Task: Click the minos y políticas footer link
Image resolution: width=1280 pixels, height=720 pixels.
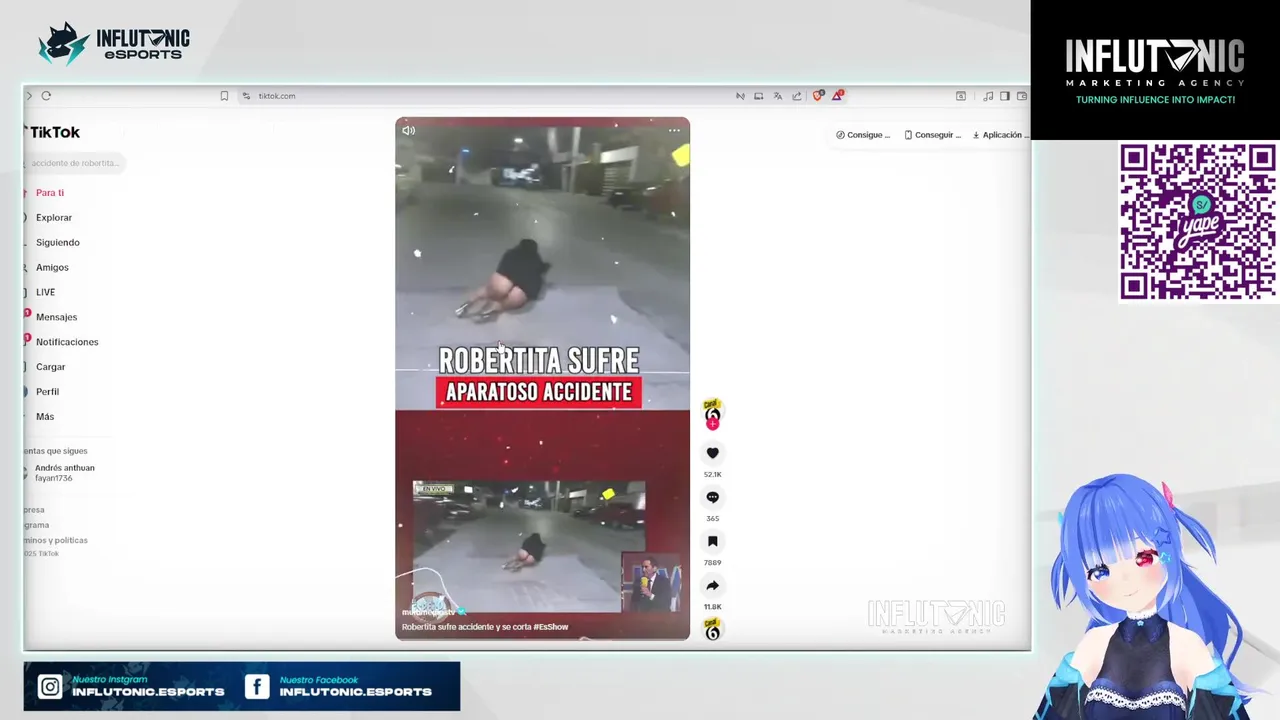Action: click(x=56, y=540)
